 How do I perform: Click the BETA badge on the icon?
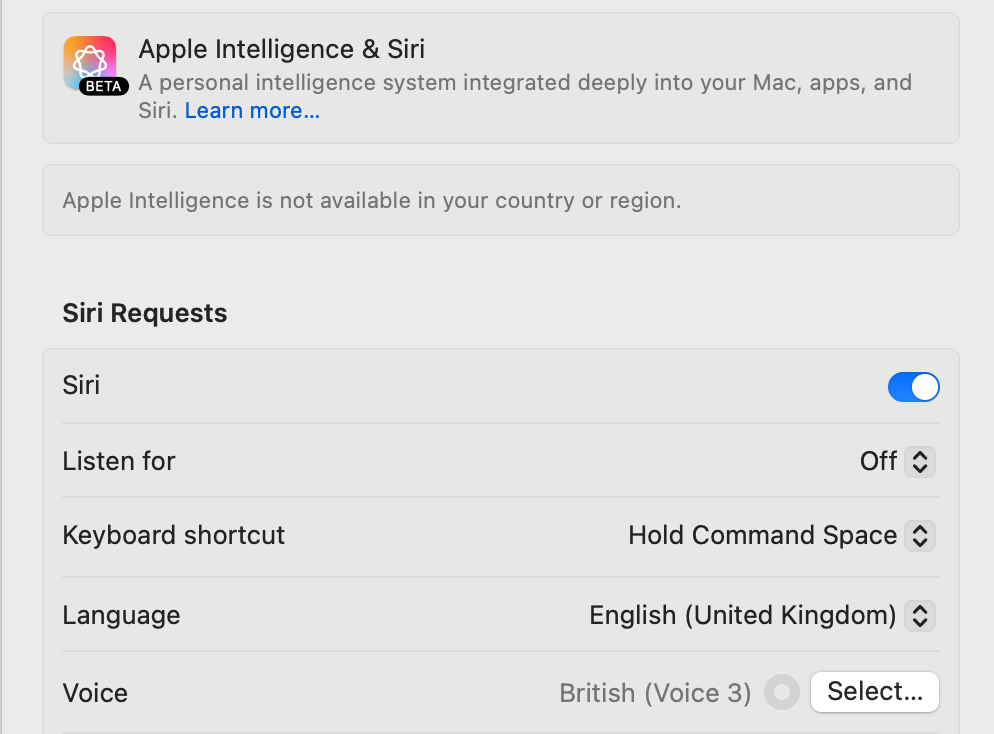[x=103, y=86]
